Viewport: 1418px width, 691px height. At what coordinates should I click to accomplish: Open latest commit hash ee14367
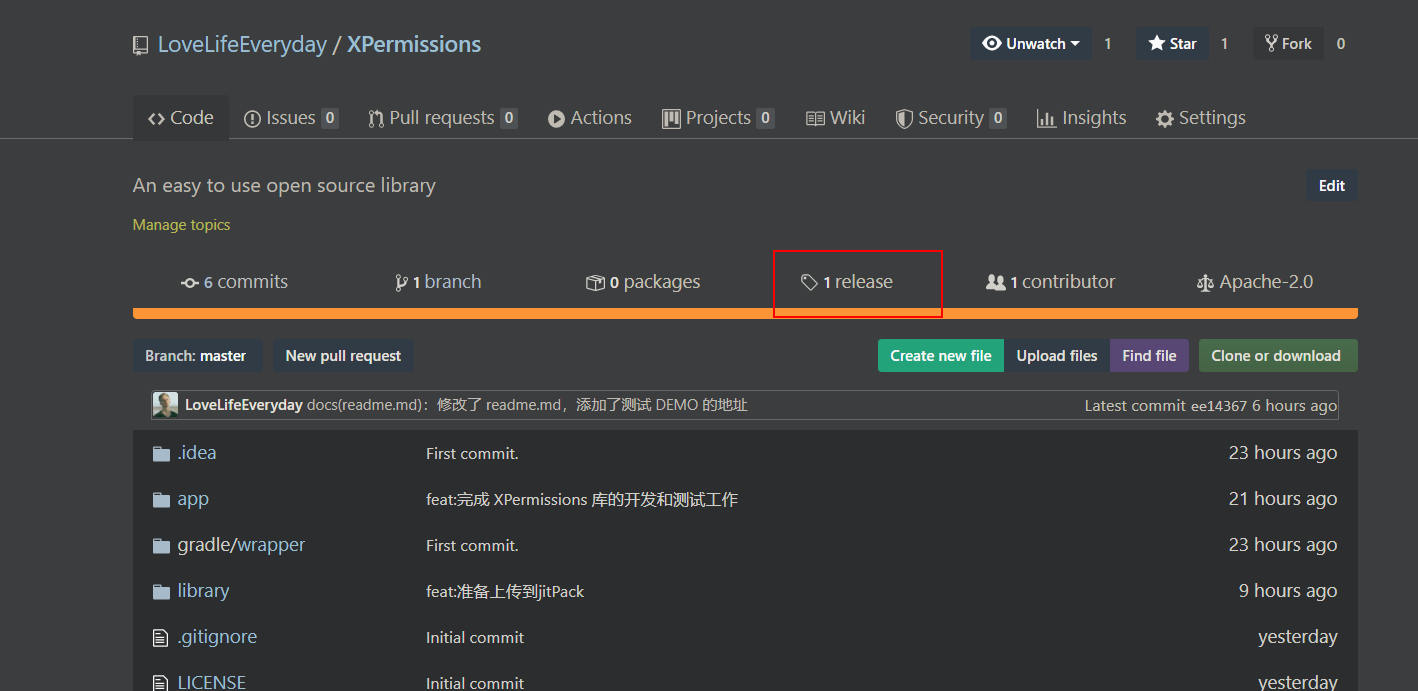pos(1219,406)
